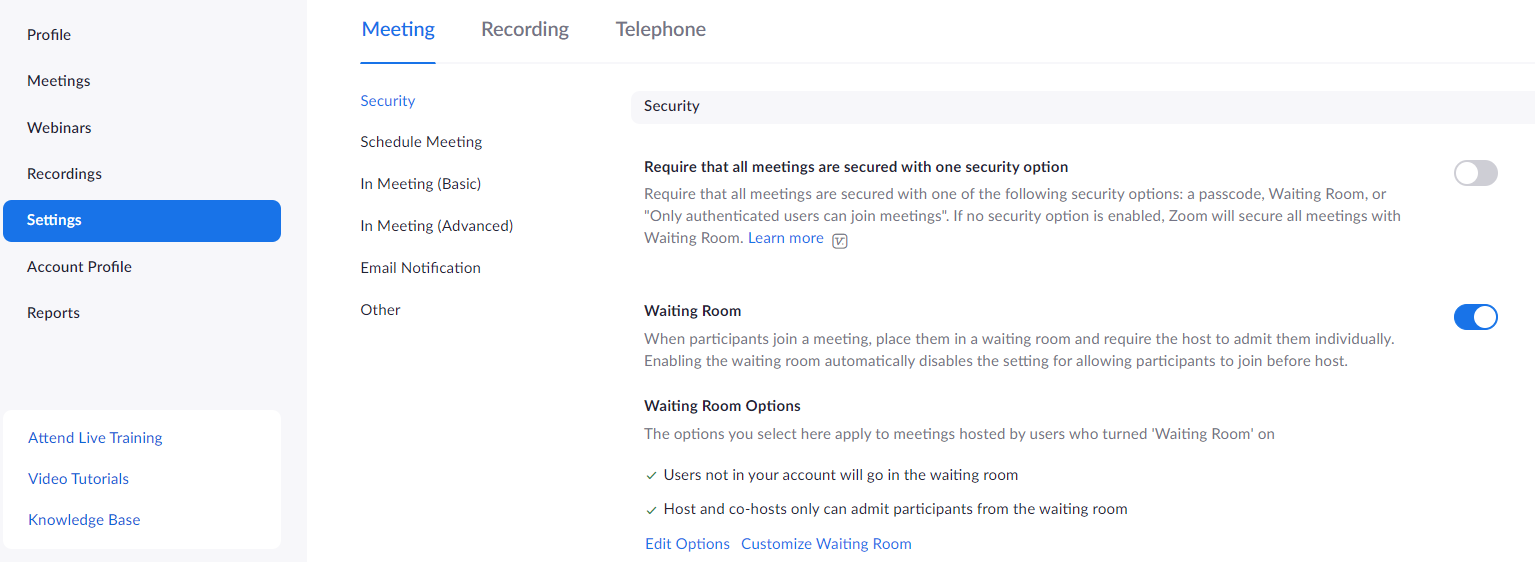Open the Email Notification section
1535x562 pixels.
click(x=420, y=268)
